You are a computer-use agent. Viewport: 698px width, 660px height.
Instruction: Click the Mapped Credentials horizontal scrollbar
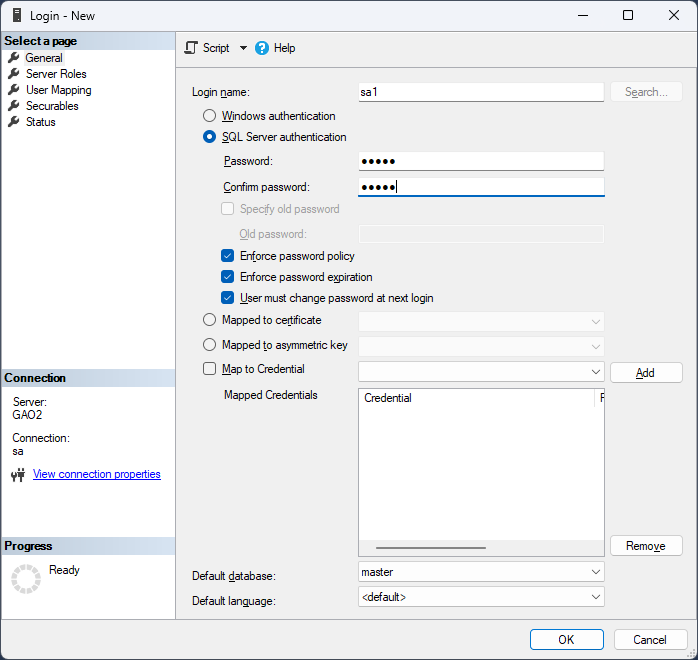pyautogui.click(x=430, y=548)
